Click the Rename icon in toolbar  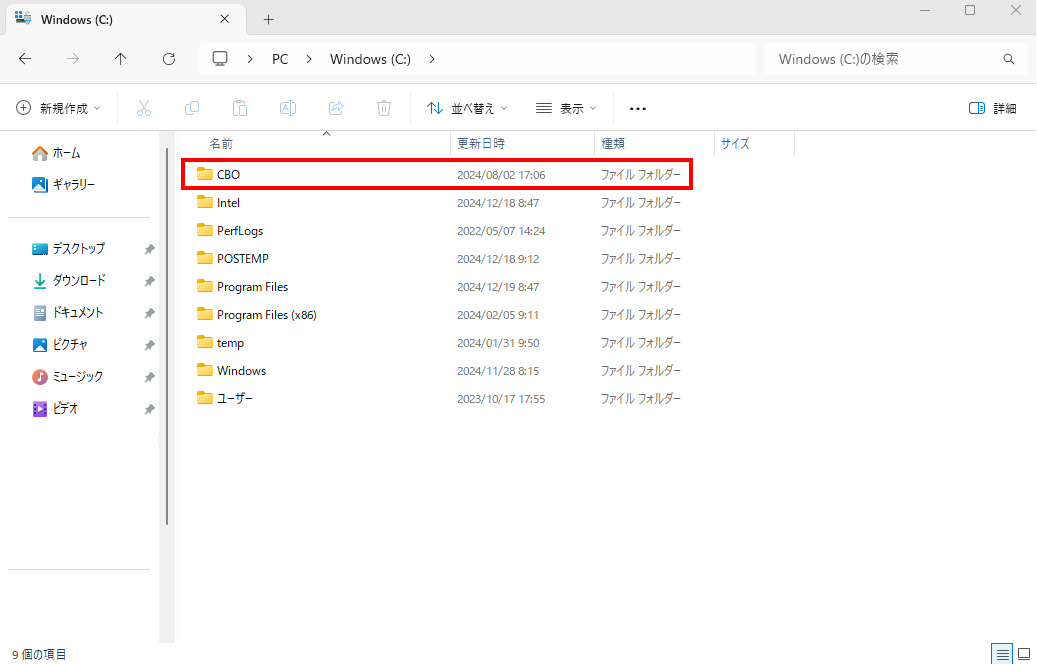pos(288,108)
